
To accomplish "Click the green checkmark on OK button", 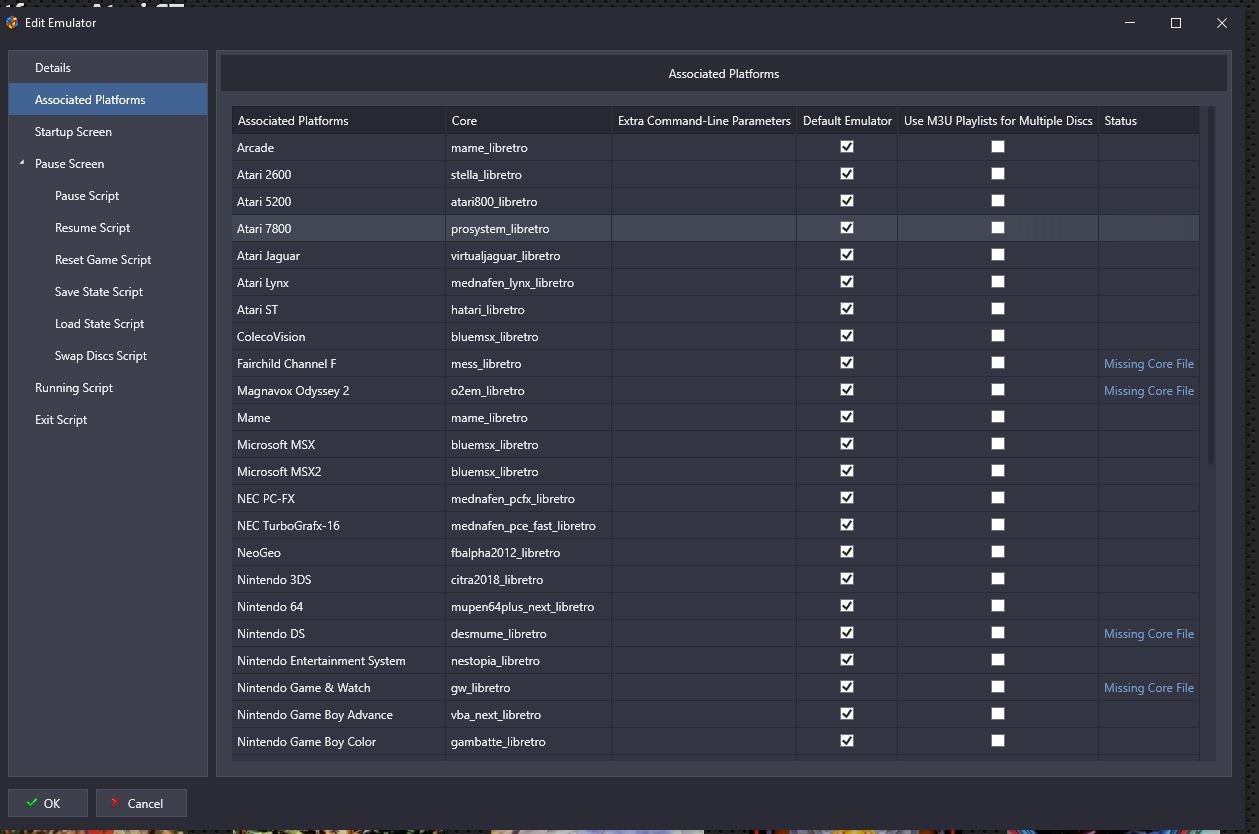I will (x=32, y=803).
